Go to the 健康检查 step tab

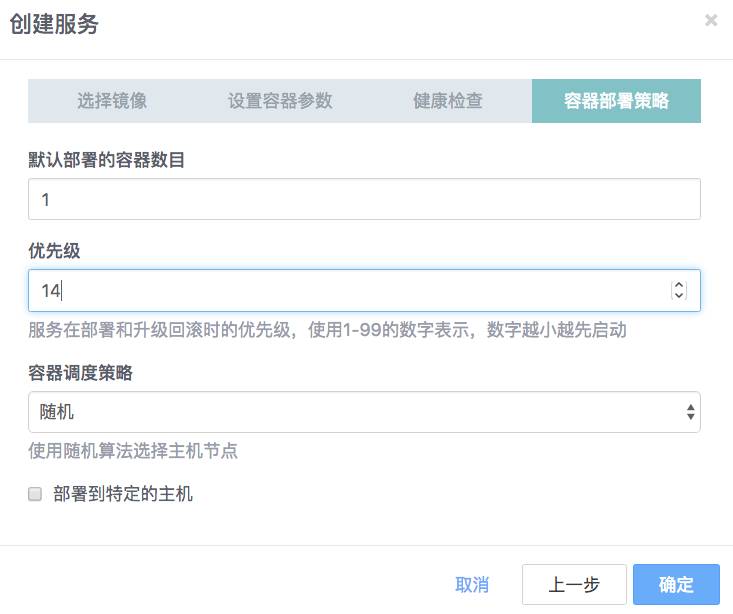click(x=448, y=101)
